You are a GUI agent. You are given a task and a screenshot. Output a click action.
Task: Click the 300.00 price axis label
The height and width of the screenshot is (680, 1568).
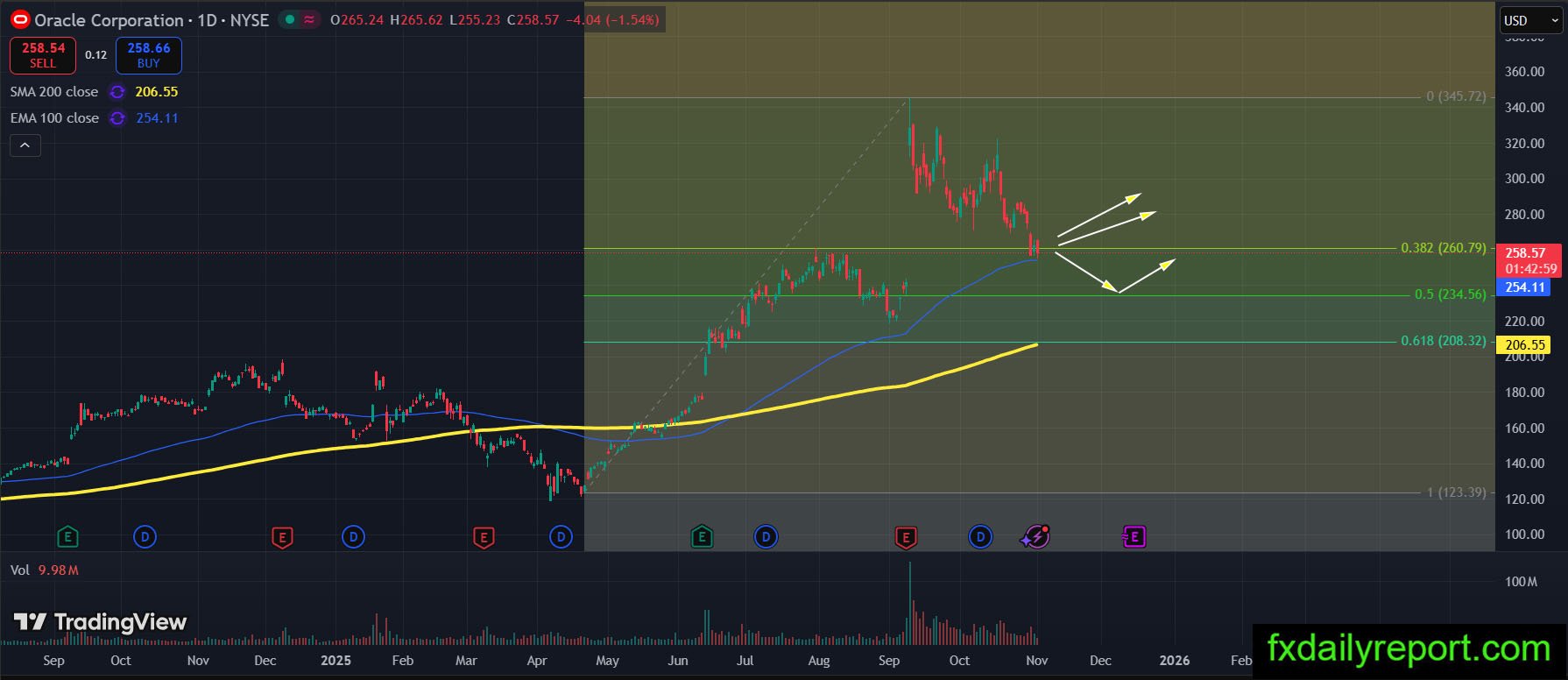point(1524,179)
